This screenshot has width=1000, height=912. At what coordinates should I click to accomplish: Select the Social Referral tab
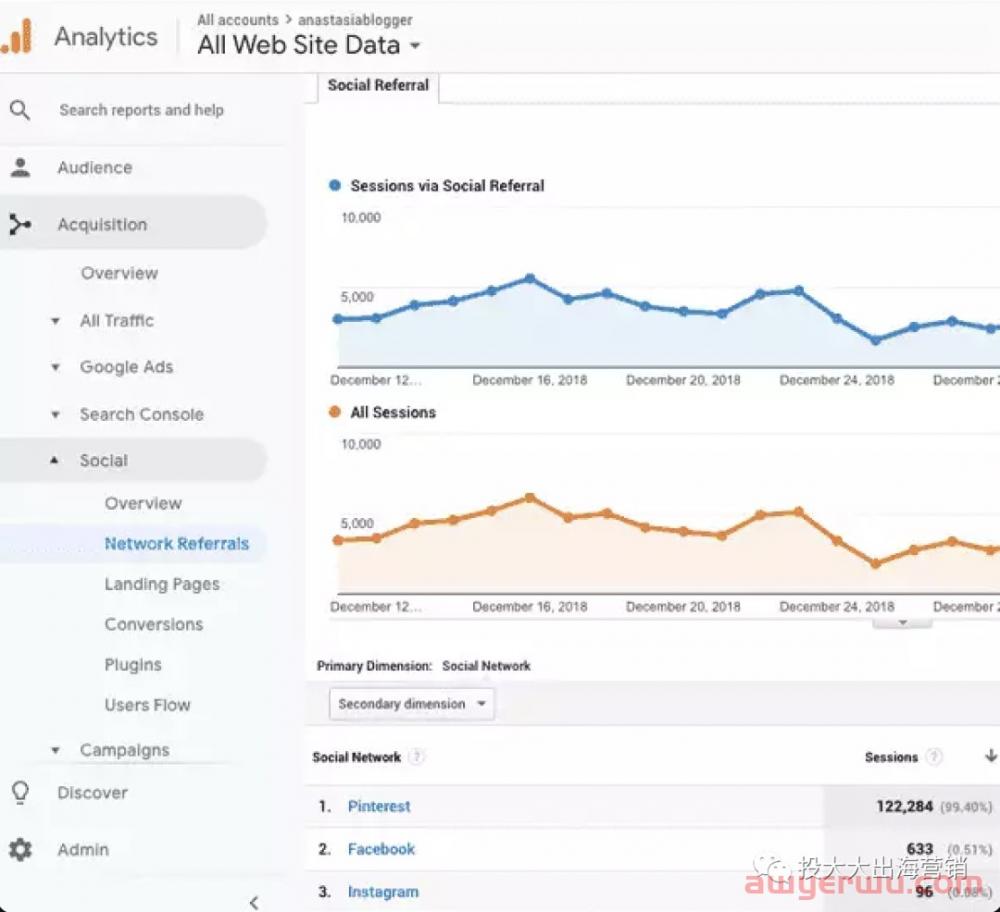(378, 85)
